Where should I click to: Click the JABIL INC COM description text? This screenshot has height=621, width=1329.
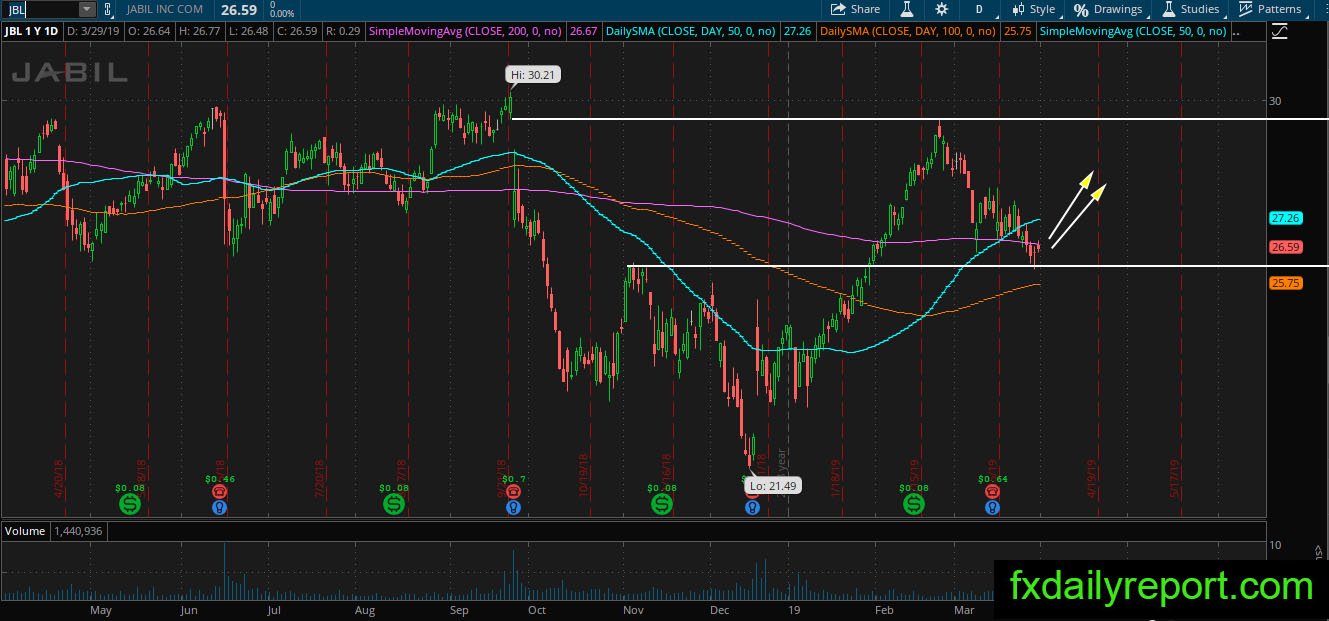click(x=165, y=9)
